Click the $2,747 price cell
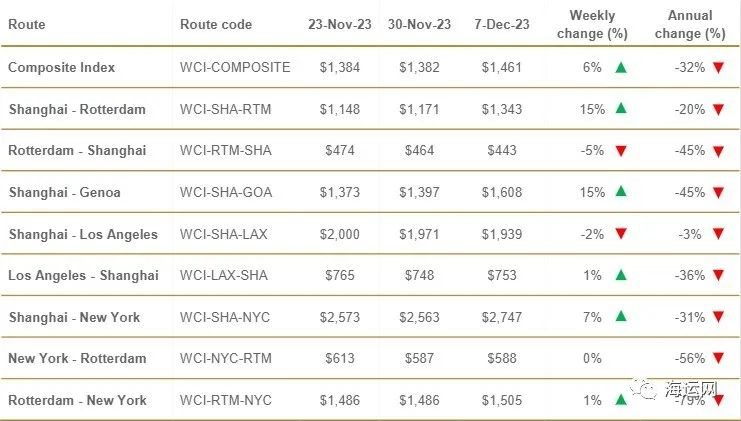Viewport: 741px width, 421px height. click(x=504, y=317)
